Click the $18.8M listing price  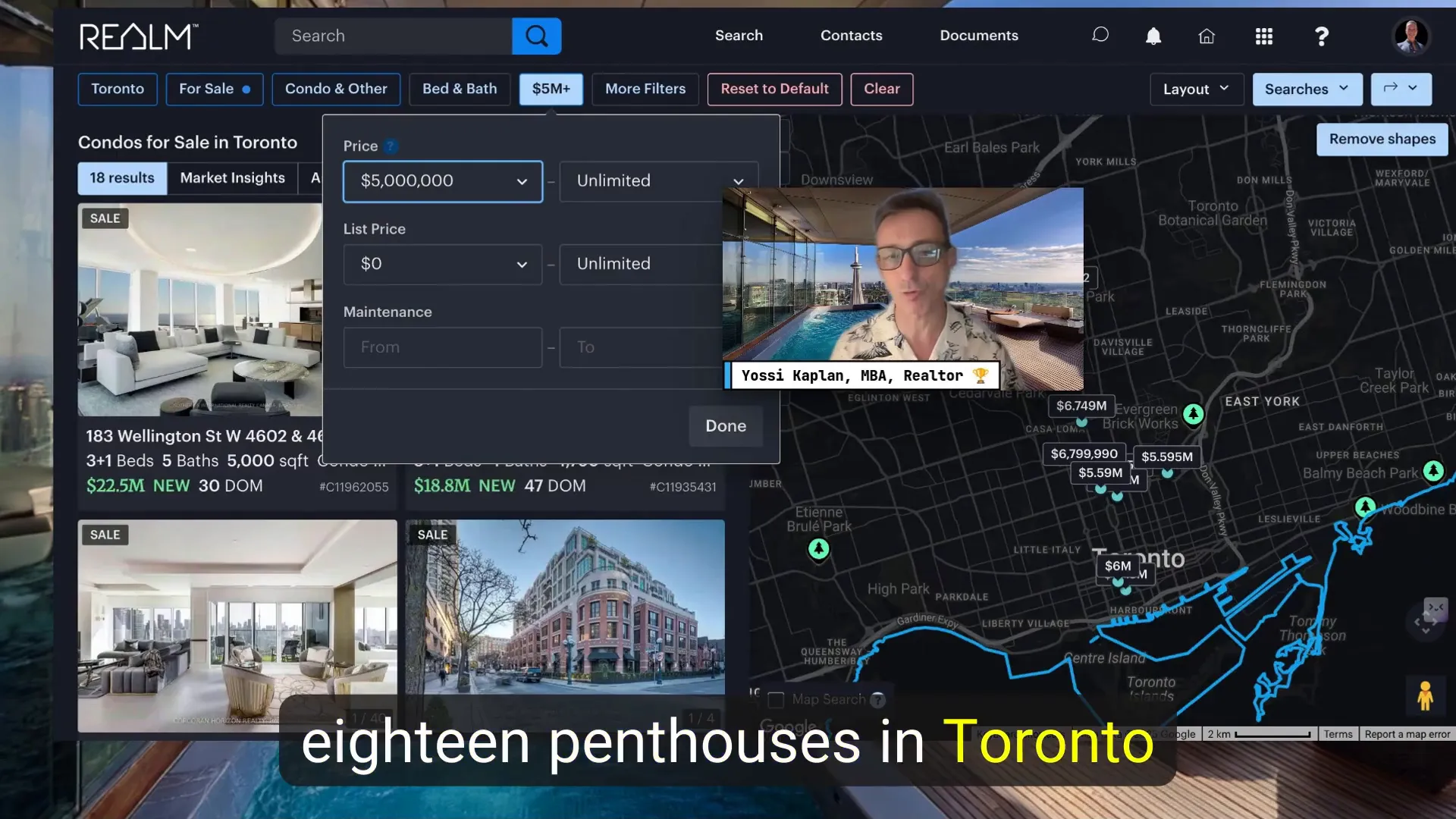click(442, 486)
